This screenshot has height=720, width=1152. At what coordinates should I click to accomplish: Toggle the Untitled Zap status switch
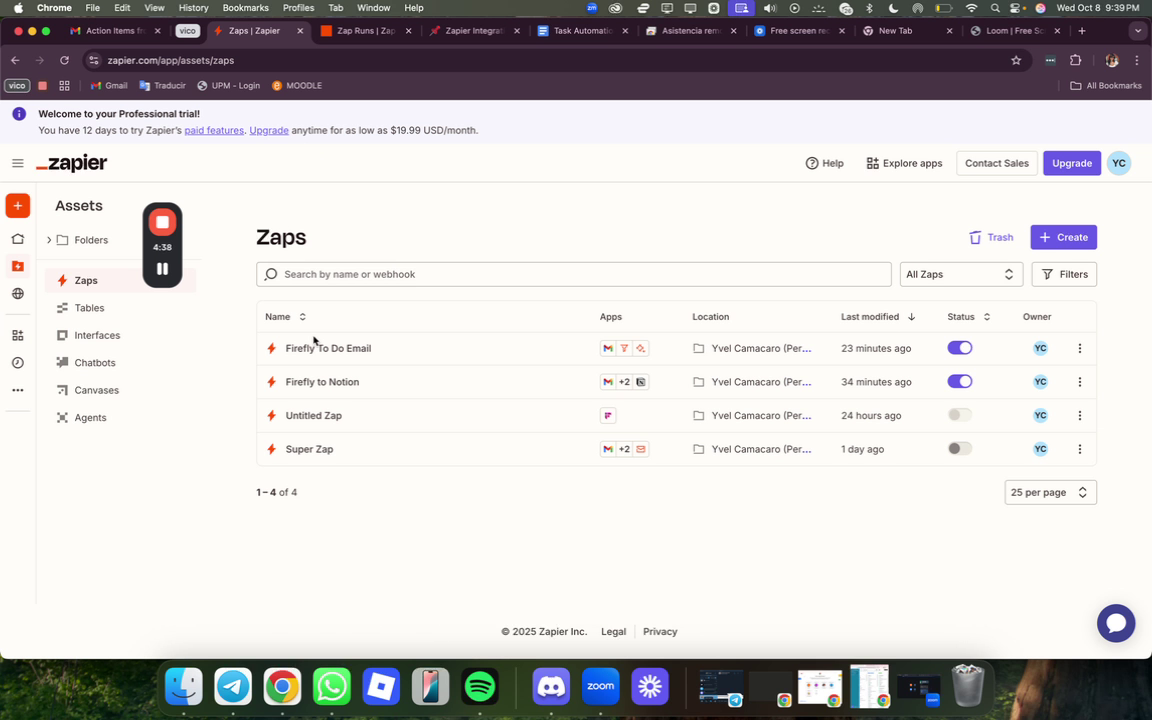tap(960, 415)
